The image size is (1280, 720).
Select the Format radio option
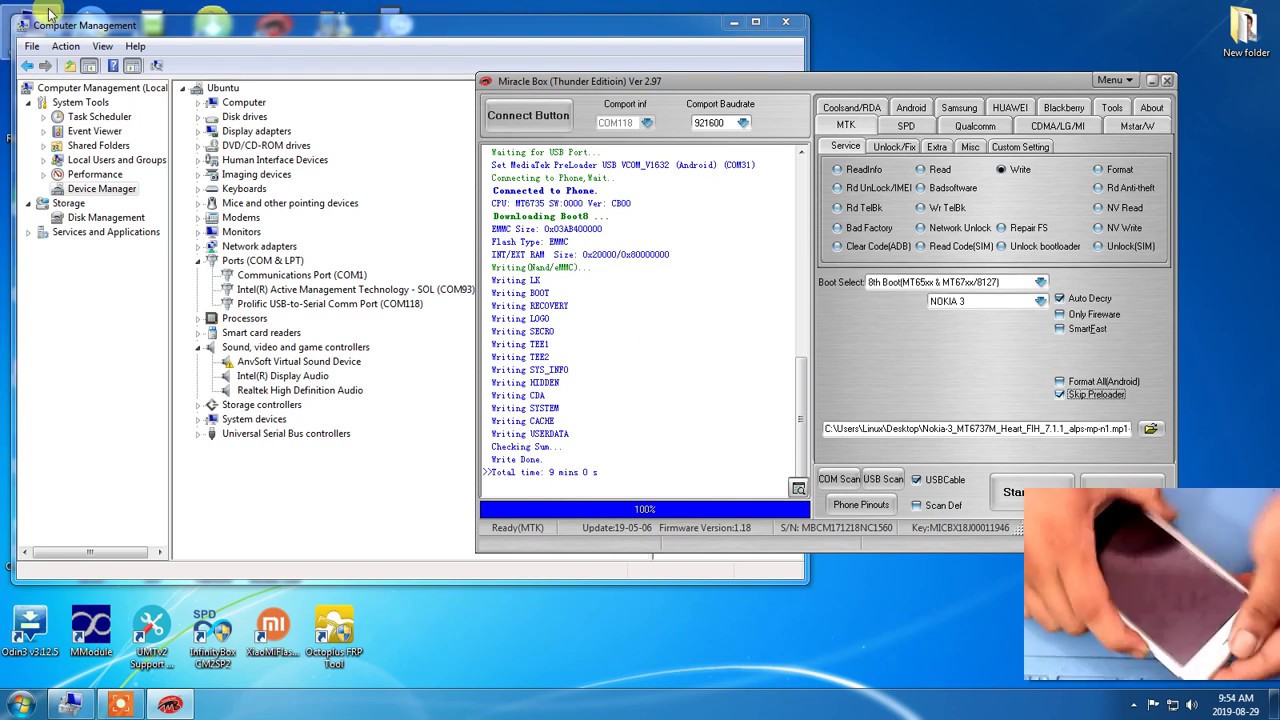tap(1098, 170)
